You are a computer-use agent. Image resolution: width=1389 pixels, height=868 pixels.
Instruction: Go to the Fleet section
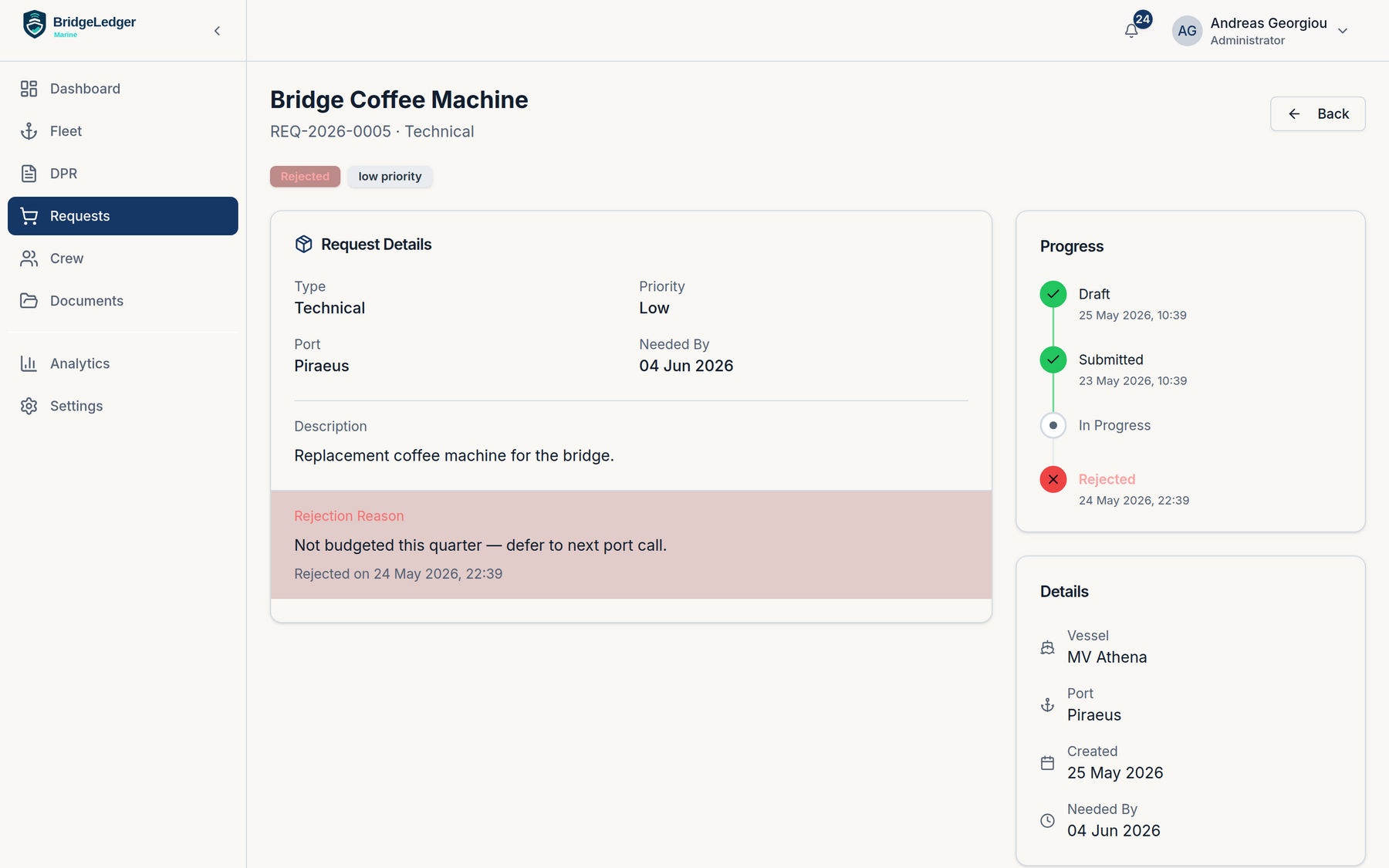click(x=123, y=131)
